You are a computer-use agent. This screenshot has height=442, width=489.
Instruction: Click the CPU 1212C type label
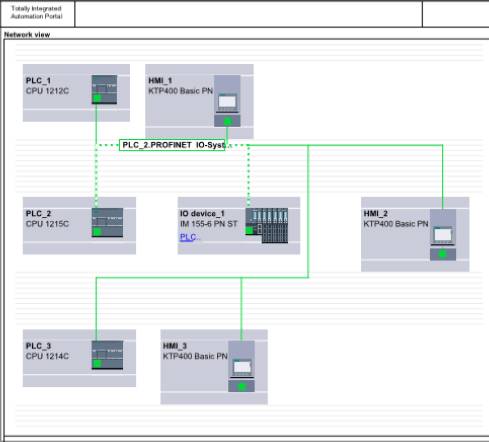click(x=47, y=91)
